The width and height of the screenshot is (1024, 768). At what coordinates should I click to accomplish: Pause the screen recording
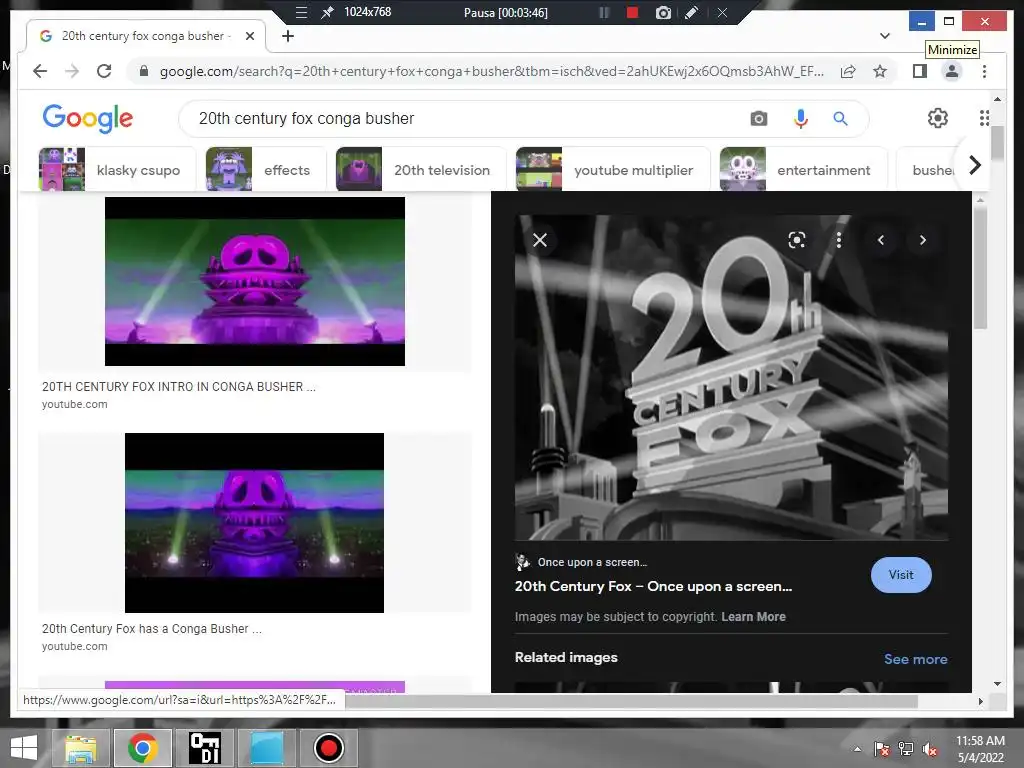[604, 12]
